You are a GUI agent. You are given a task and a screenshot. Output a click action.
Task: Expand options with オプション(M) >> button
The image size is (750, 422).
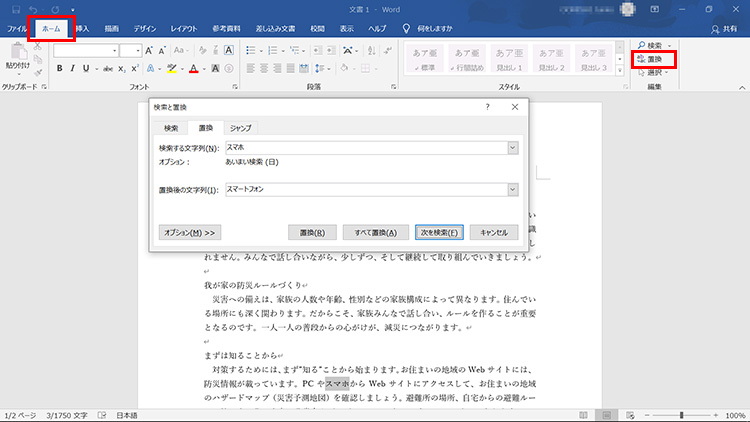click(x=188, y=232)
